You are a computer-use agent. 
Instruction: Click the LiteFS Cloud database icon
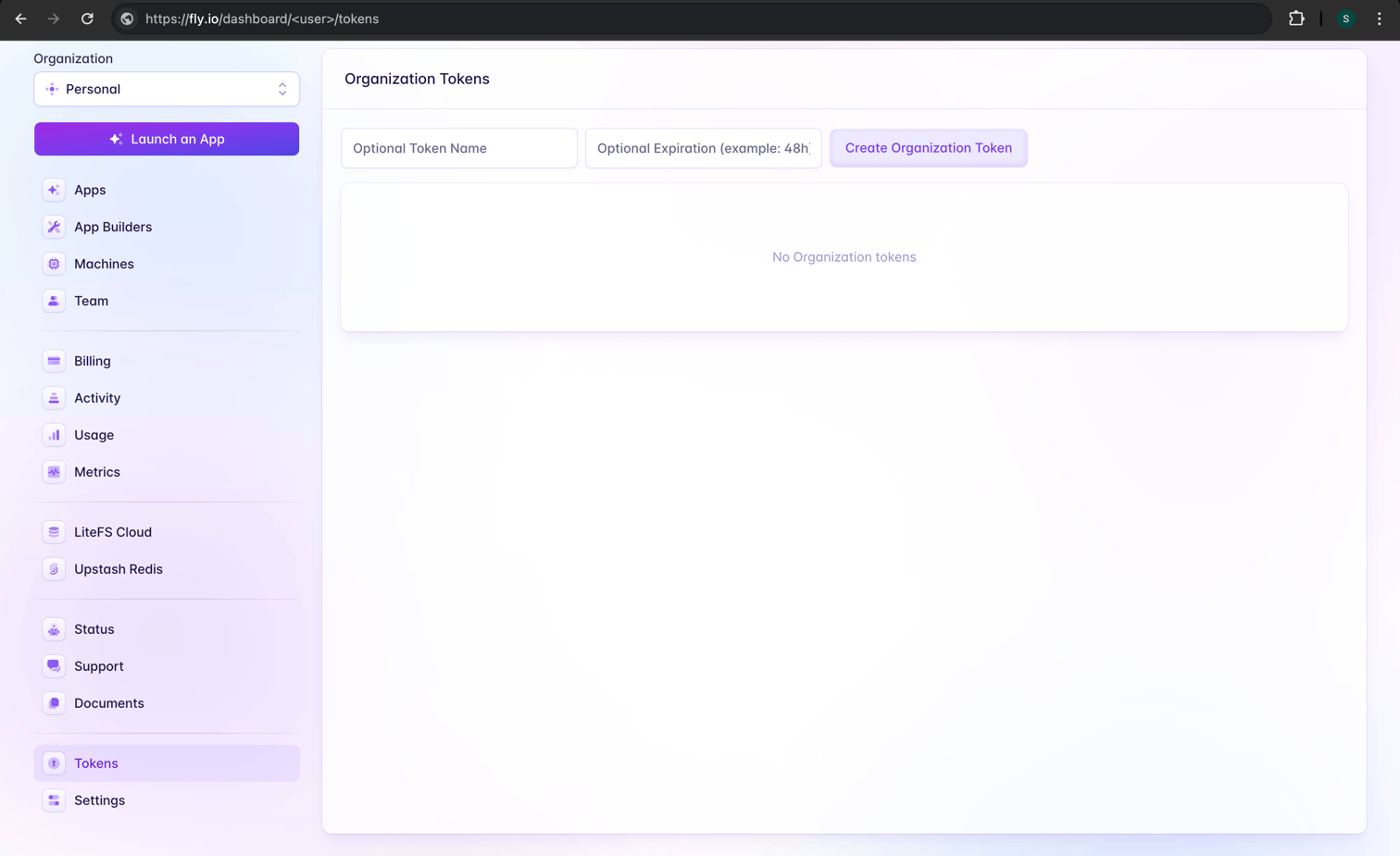click(x=54, y=532)
